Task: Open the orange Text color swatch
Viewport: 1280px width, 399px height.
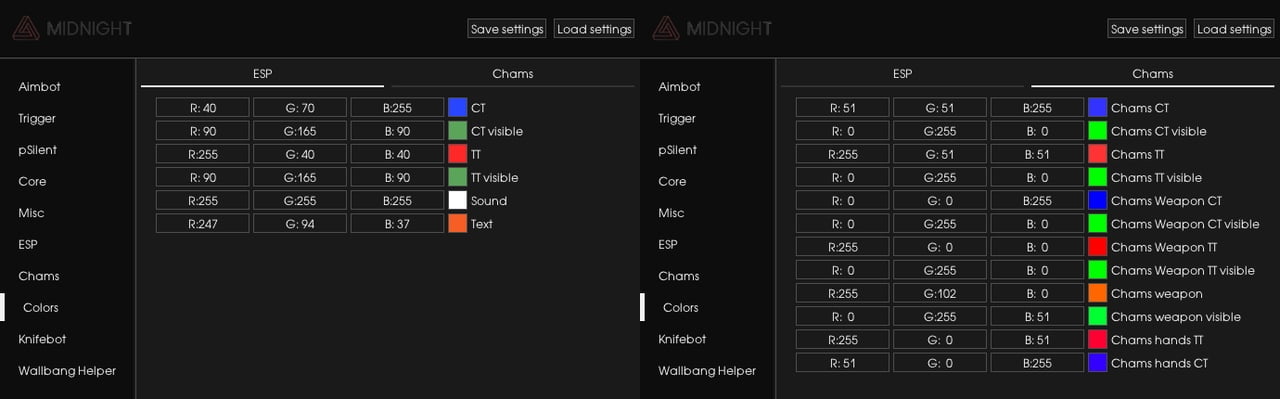Action: pos(458,223)
